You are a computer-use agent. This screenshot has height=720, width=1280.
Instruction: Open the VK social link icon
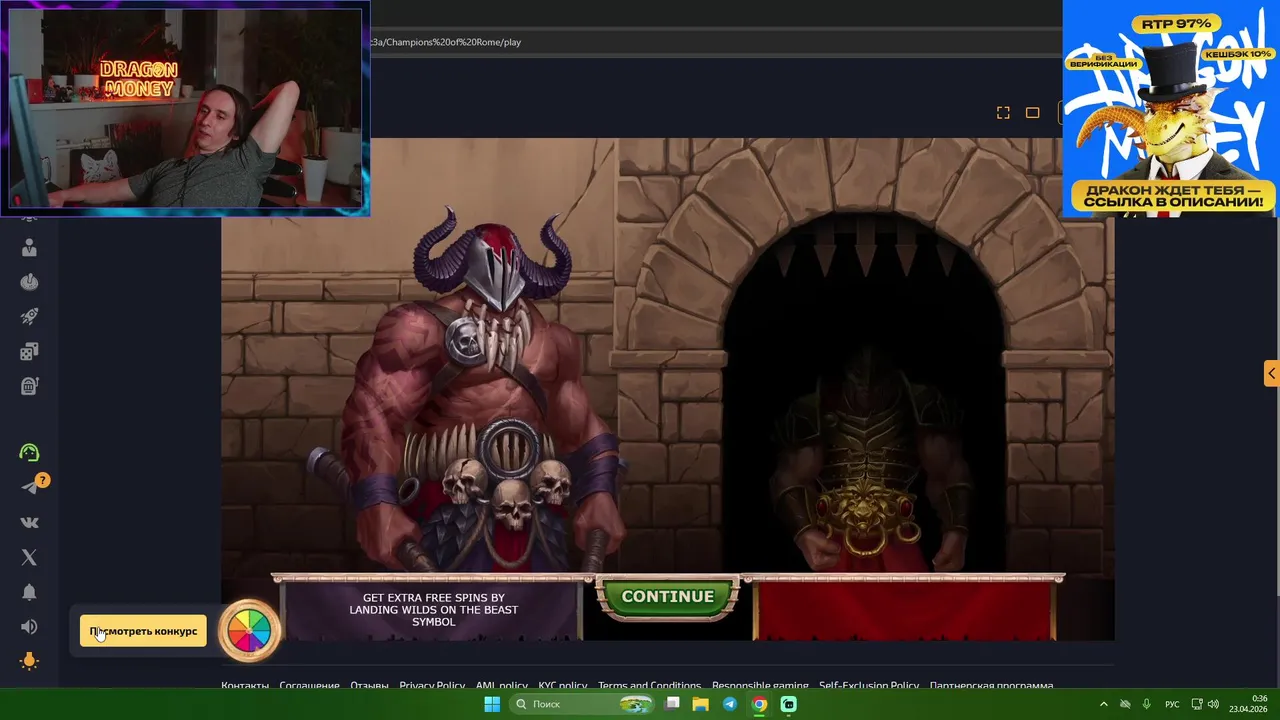coord(29,522)
